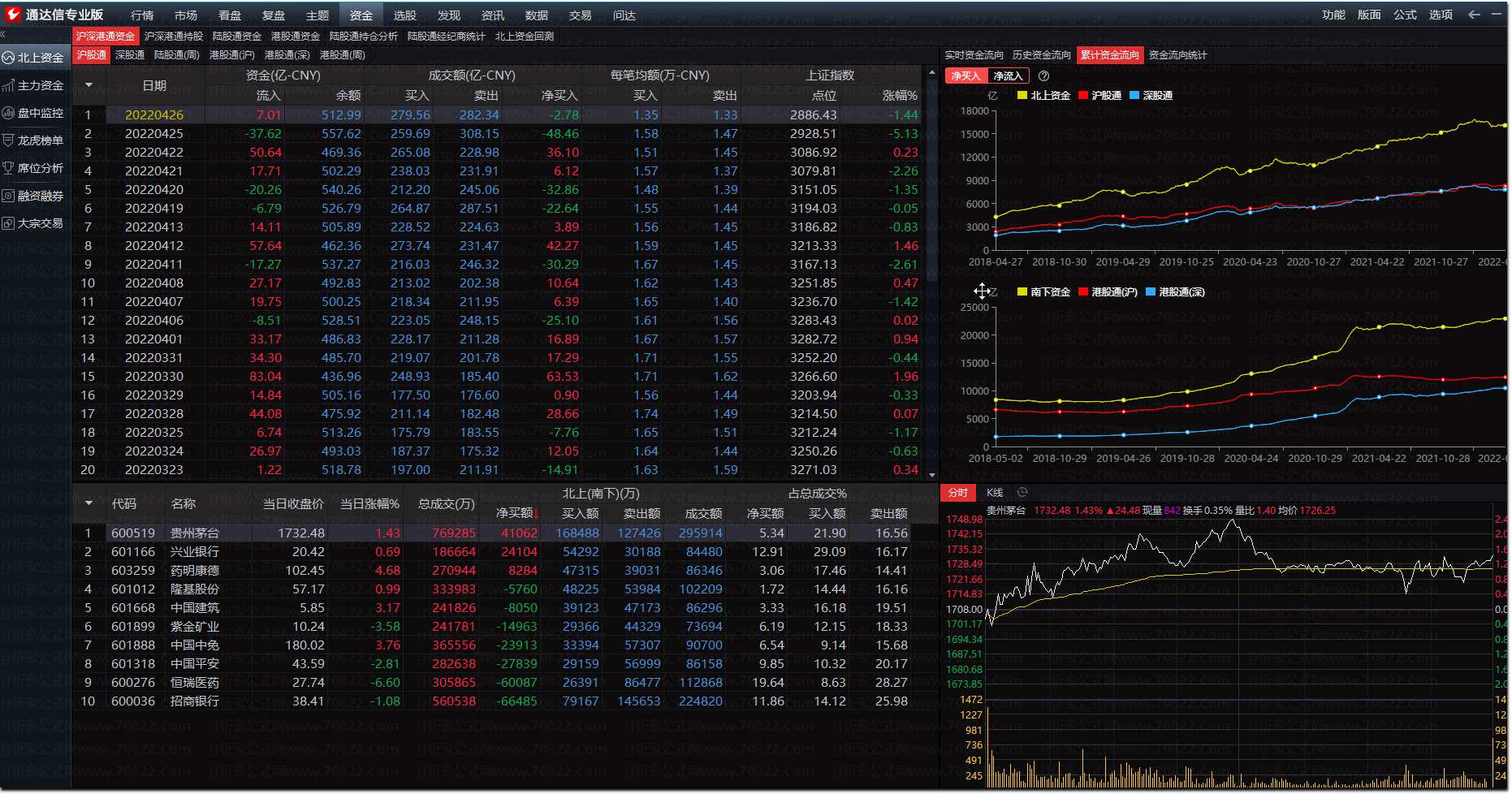This screenshot has width=1512, height=794.
Task: Select the 20220425 date row
Action: [499, 134]
